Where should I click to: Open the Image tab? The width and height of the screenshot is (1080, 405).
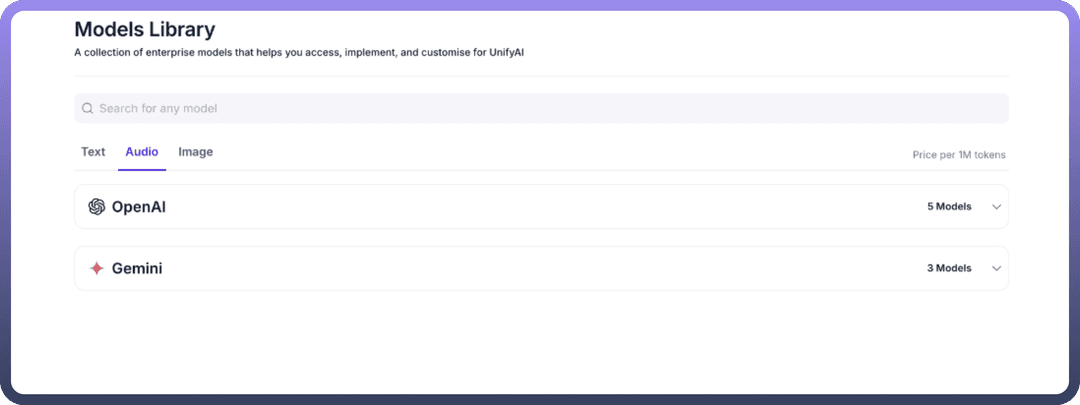(195, 152)
